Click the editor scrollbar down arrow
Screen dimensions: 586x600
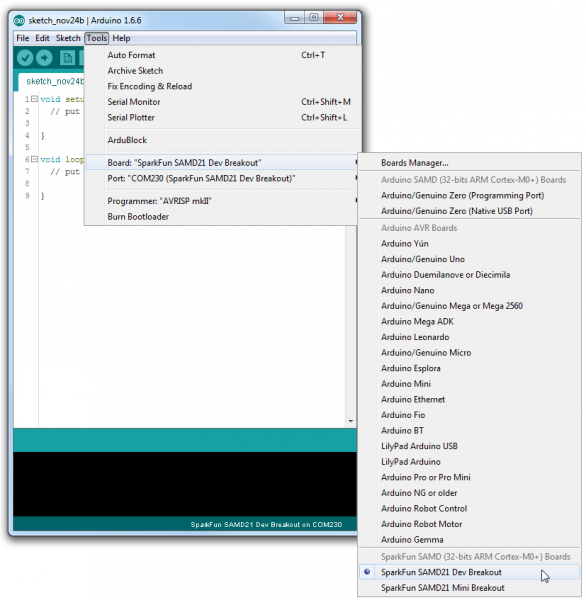[351, 421]
